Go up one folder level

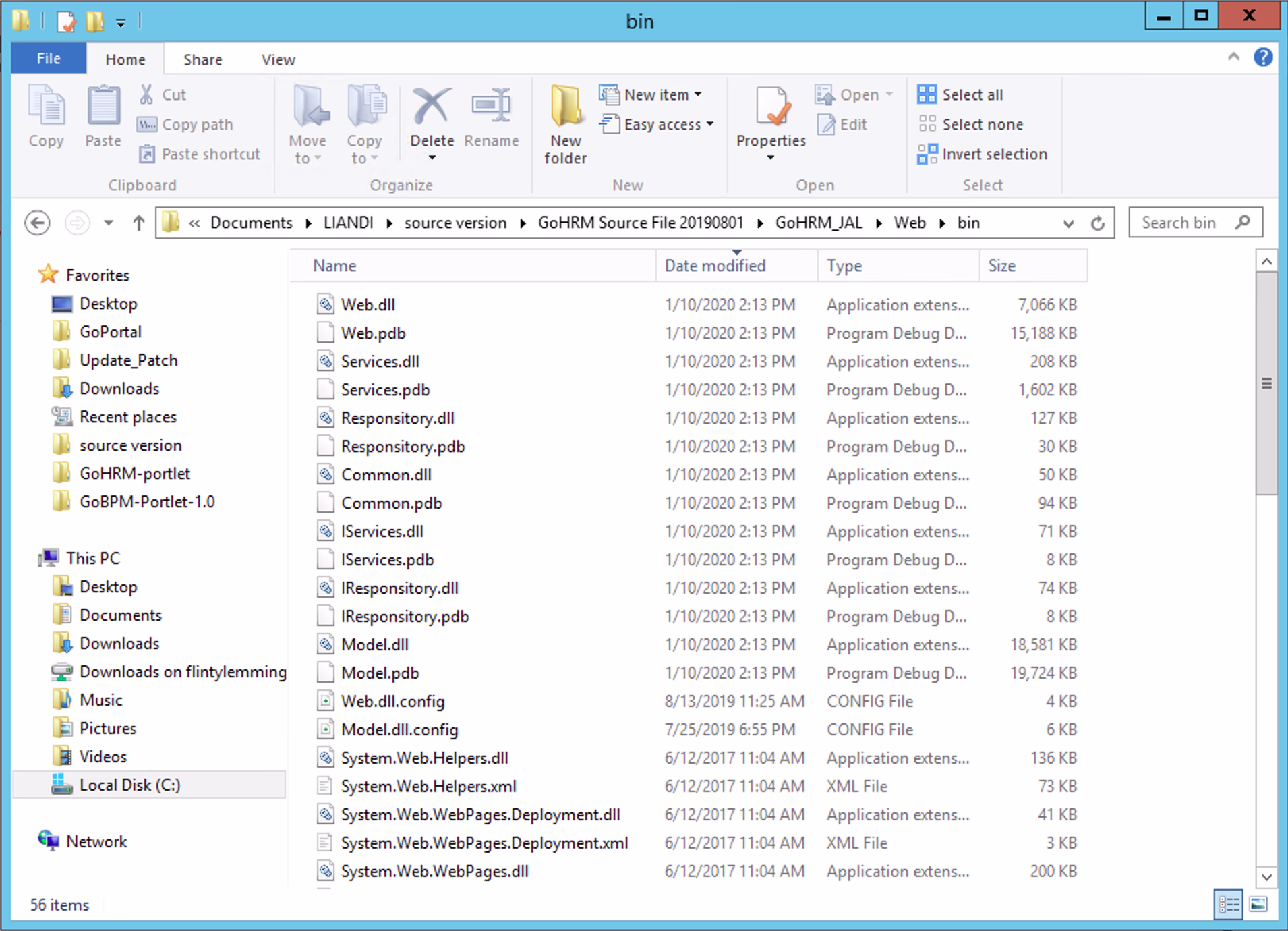pyautogui.click(x=139, y=223)
